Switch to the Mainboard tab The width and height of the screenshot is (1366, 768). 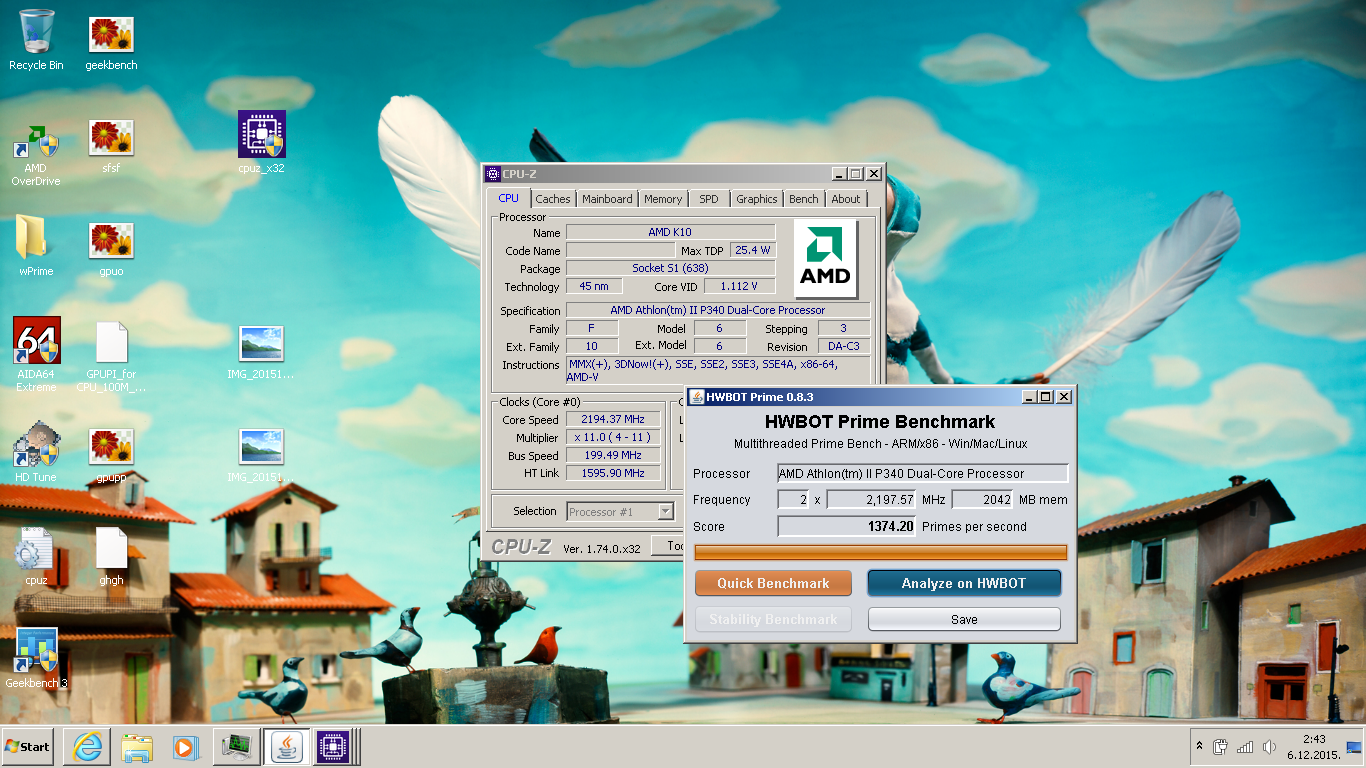[x=607, y=199]
